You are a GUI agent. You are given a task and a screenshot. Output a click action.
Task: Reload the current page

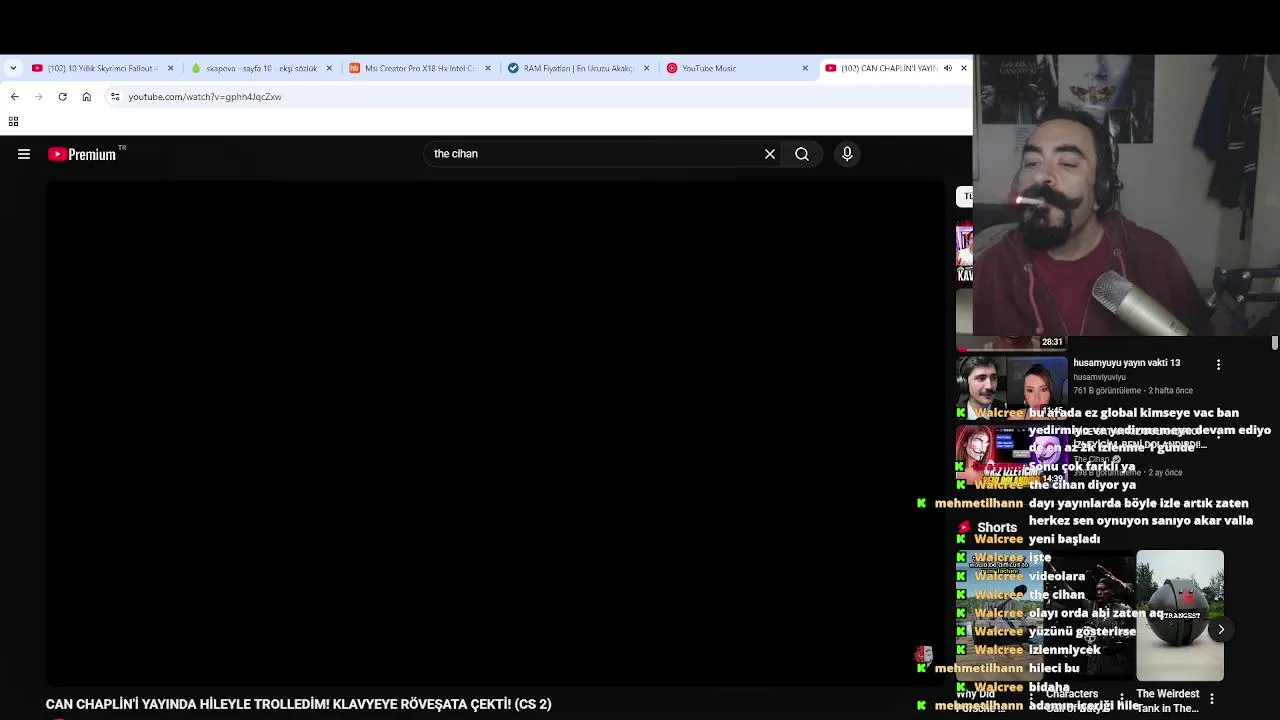pos(62,97)
